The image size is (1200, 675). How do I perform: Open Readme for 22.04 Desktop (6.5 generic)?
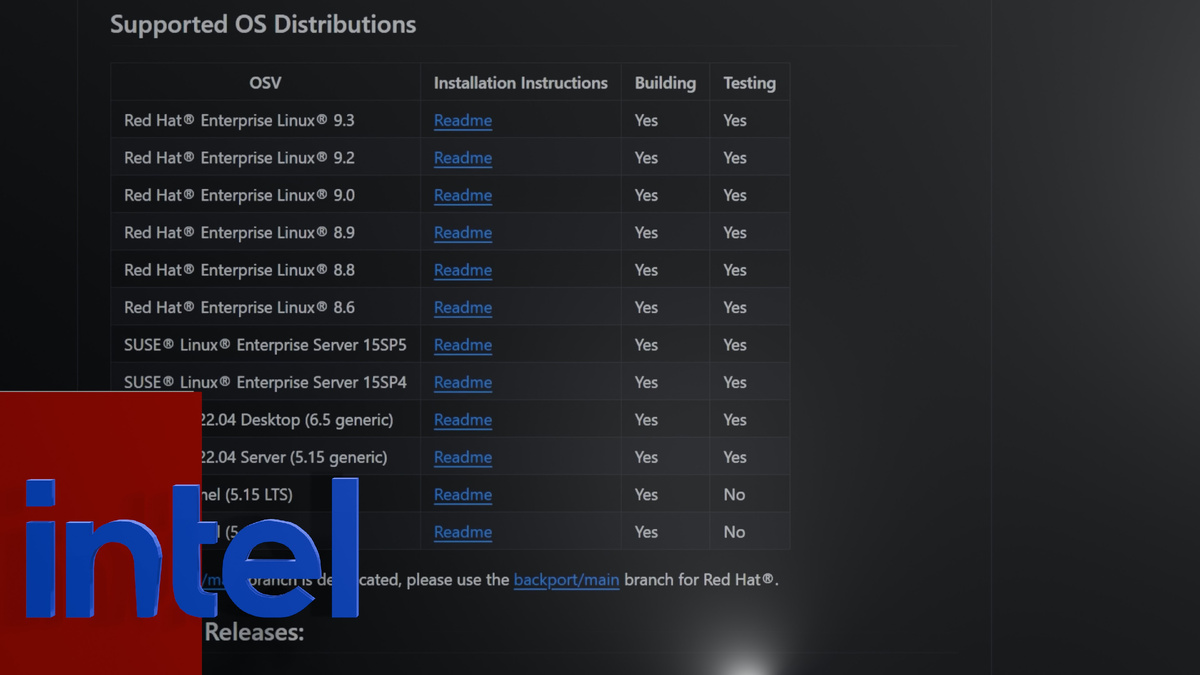pos(463,420)
